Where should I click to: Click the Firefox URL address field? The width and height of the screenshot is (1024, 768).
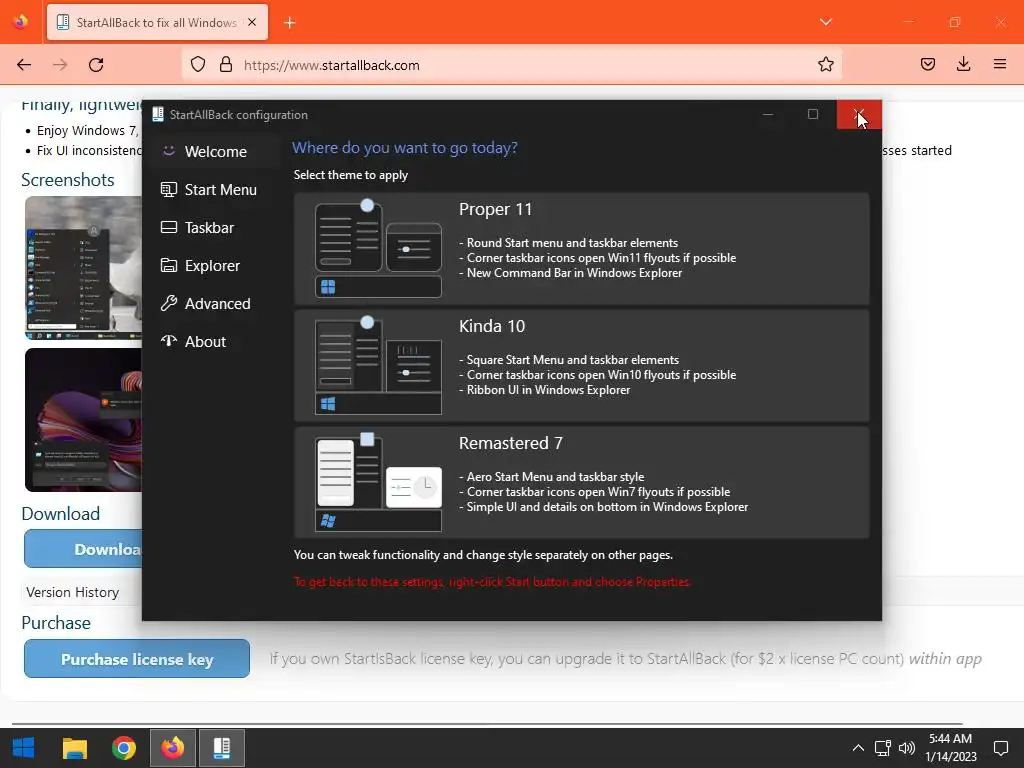(x=511, y=65)
